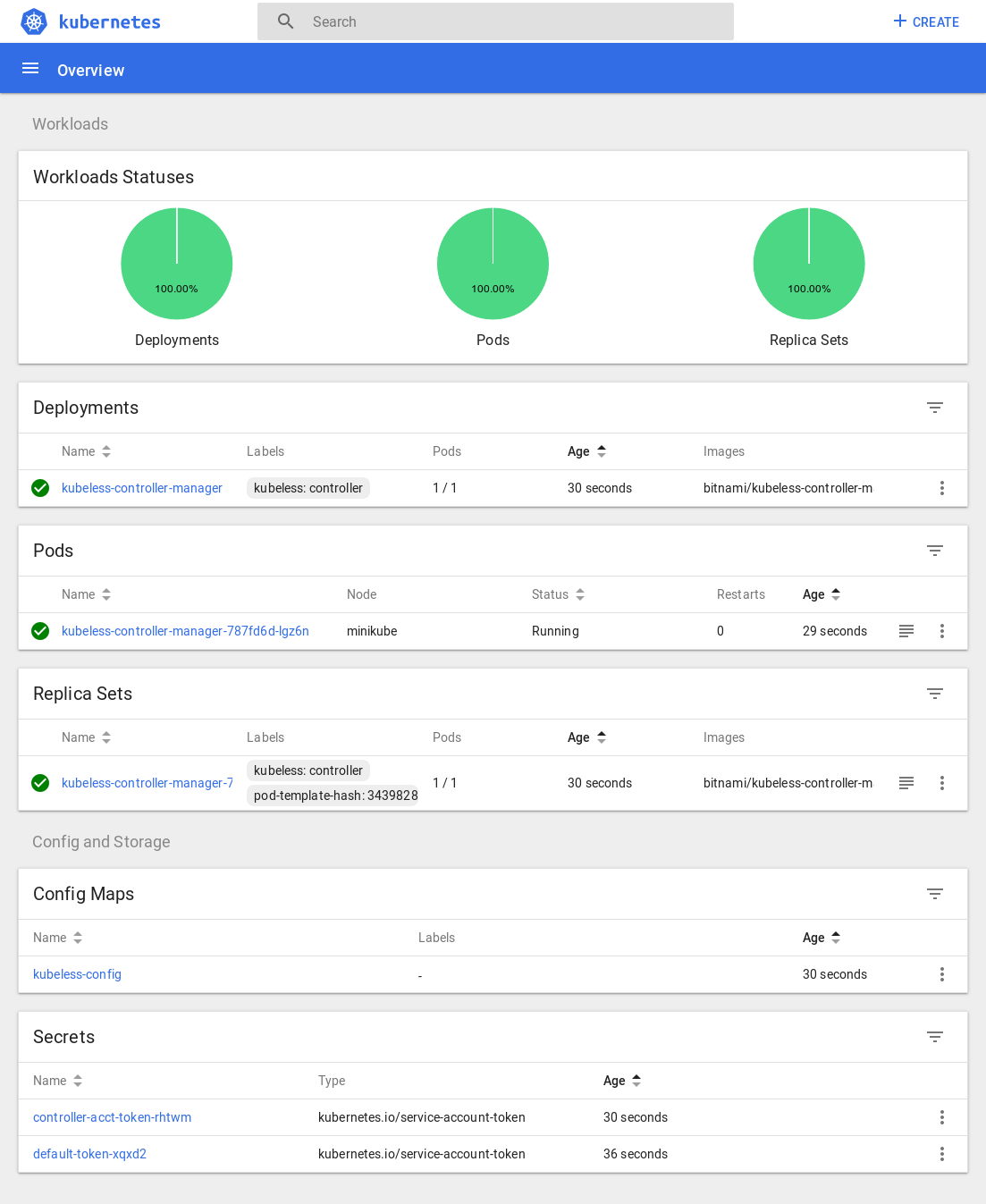Click the 36 seconds age value
This screenshot has height=1204, width=986.
coord(636,1154)
